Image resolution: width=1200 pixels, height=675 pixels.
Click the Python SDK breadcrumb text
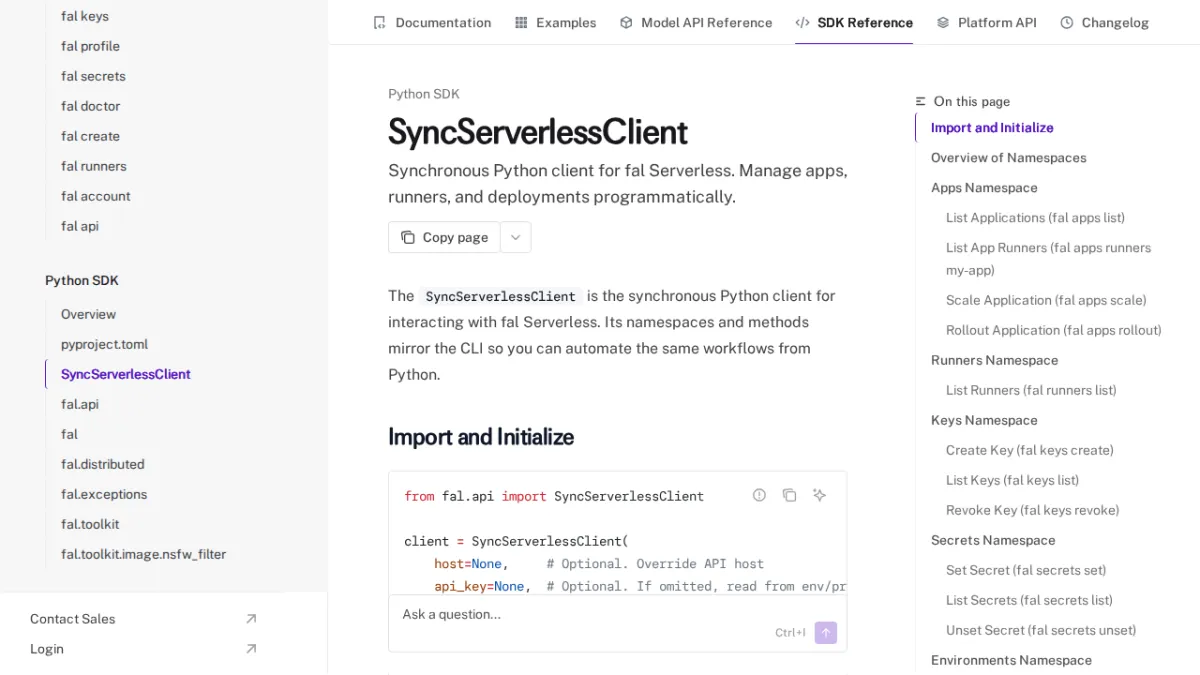point(424,94)
